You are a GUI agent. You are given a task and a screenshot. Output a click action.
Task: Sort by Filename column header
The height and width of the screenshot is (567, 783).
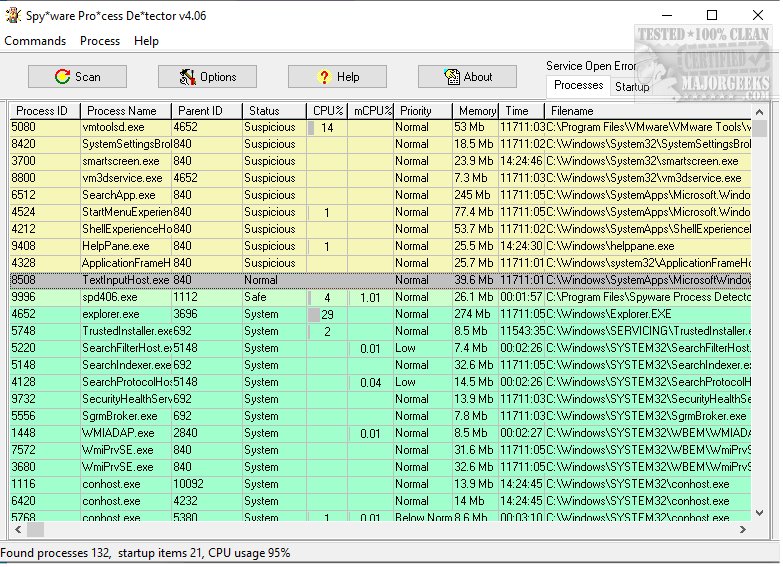pos(648,111)
